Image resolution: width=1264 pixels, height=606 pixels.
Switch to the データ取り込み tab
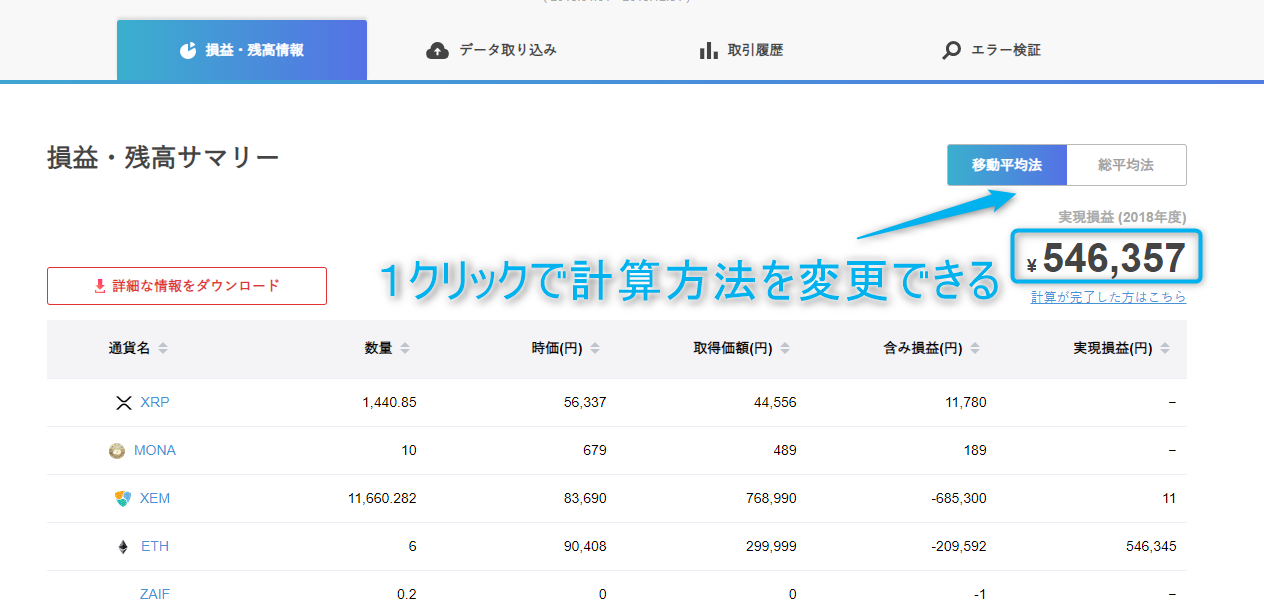(491, 50)
